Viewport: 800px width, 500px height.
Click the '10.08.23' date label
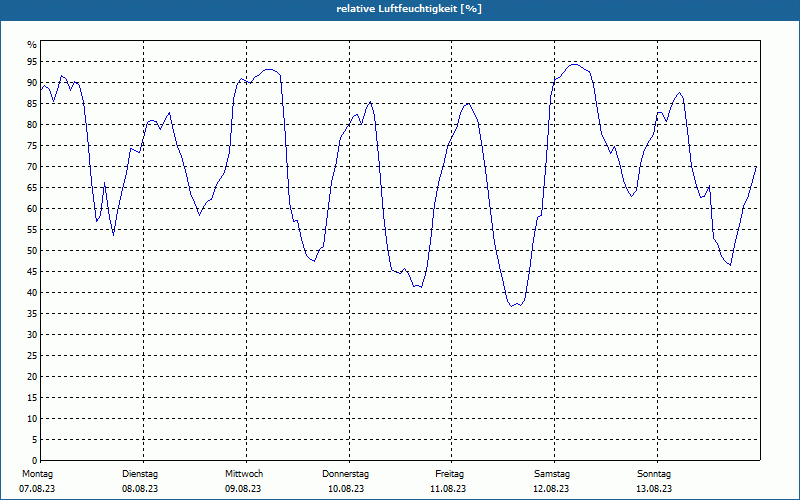point(346,489)
